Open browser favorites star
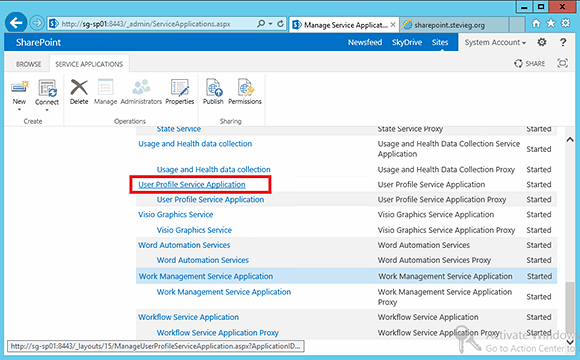The image size is (580, 360). [551, 24]
